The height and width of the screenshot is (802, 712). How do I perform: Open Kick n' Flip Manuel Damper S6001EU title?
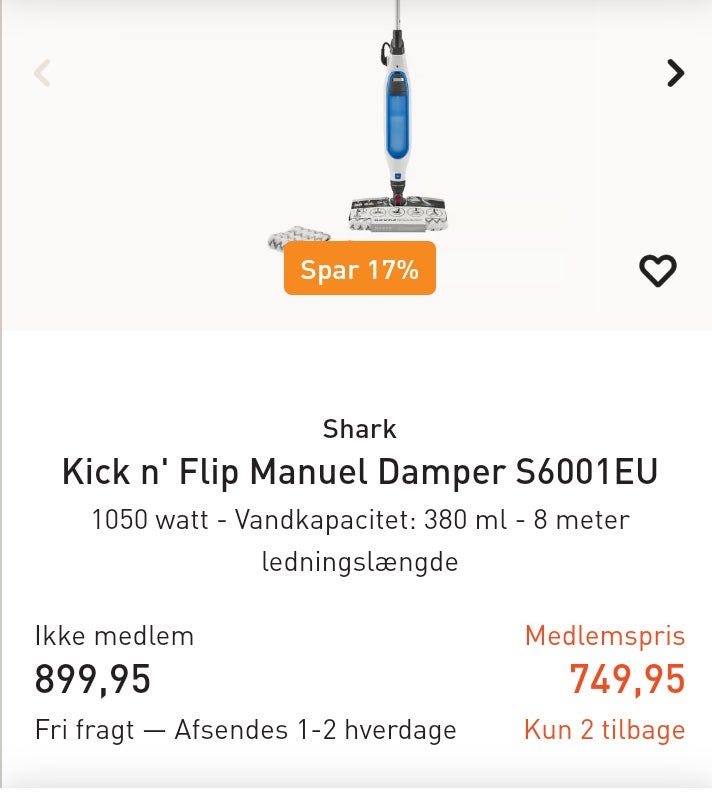[360, 472]
